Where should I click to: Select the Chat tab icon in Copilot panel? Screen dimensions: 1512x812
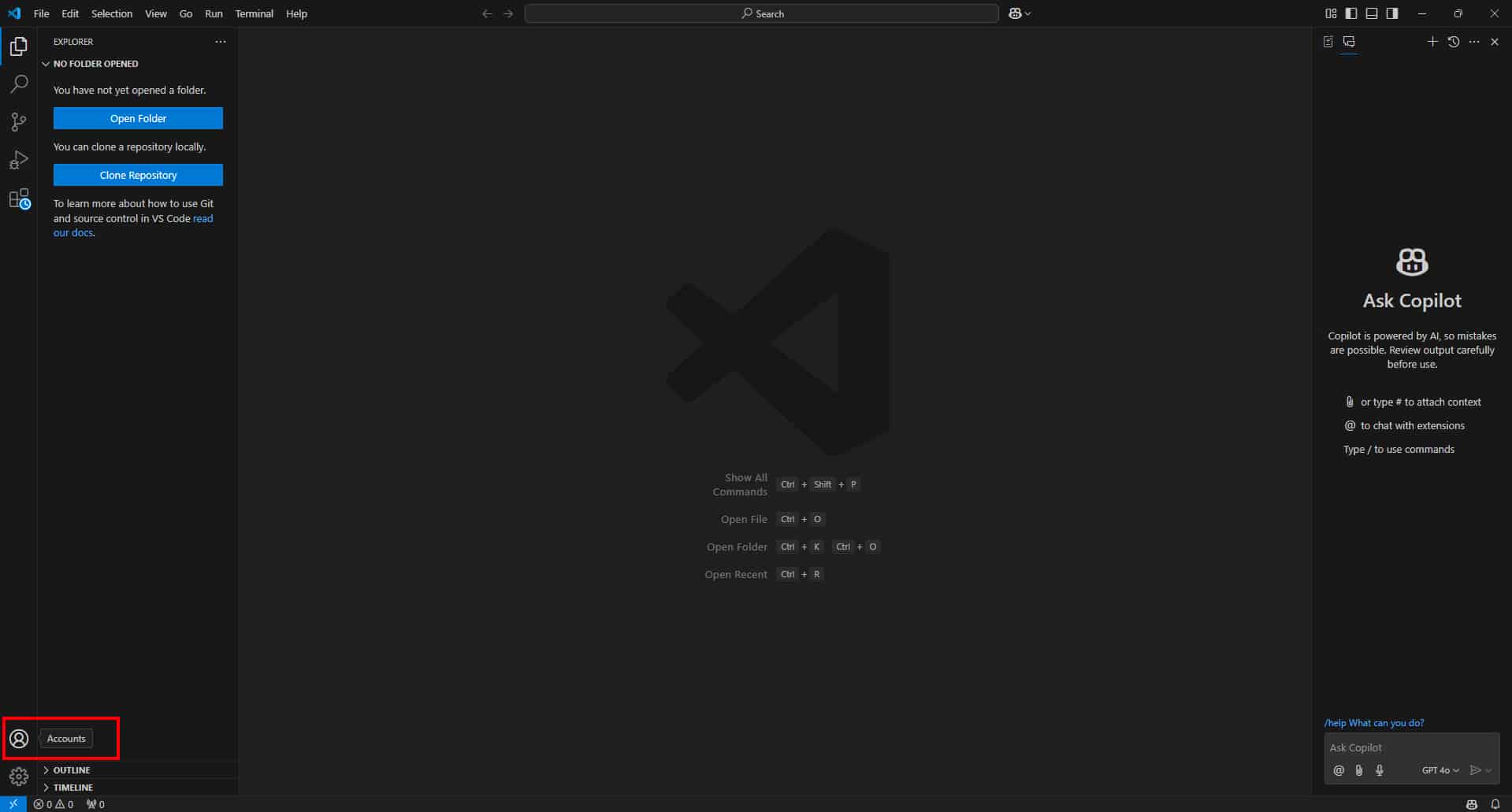point(1349,42)
